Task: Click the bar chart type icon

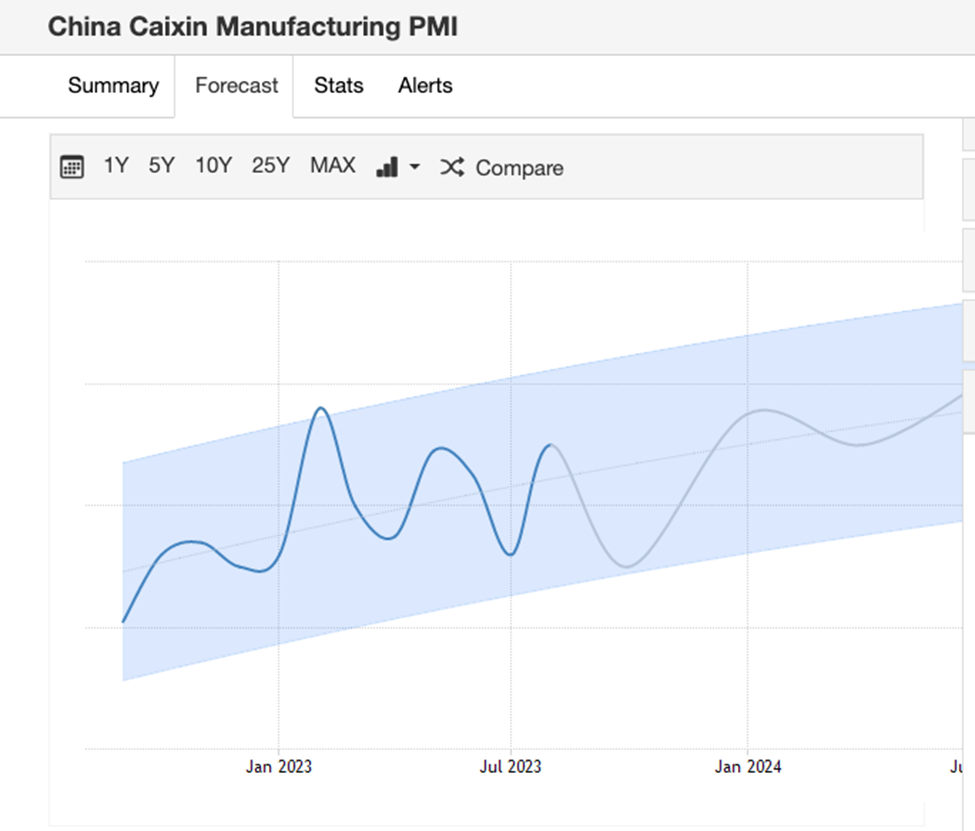Action: tap(387, 167)
